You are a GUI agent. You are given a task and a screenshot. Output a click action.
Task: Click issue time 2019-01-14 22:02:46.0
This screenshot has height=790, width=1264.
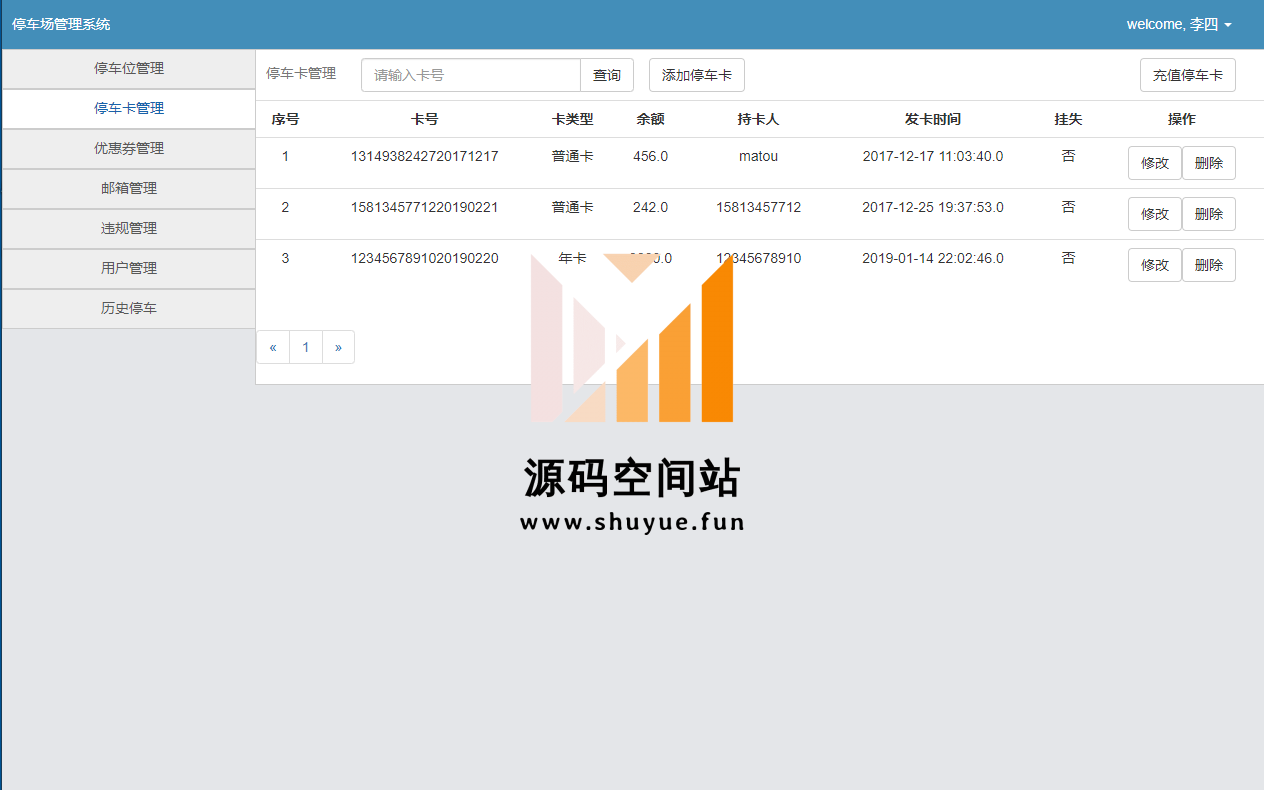933,258
